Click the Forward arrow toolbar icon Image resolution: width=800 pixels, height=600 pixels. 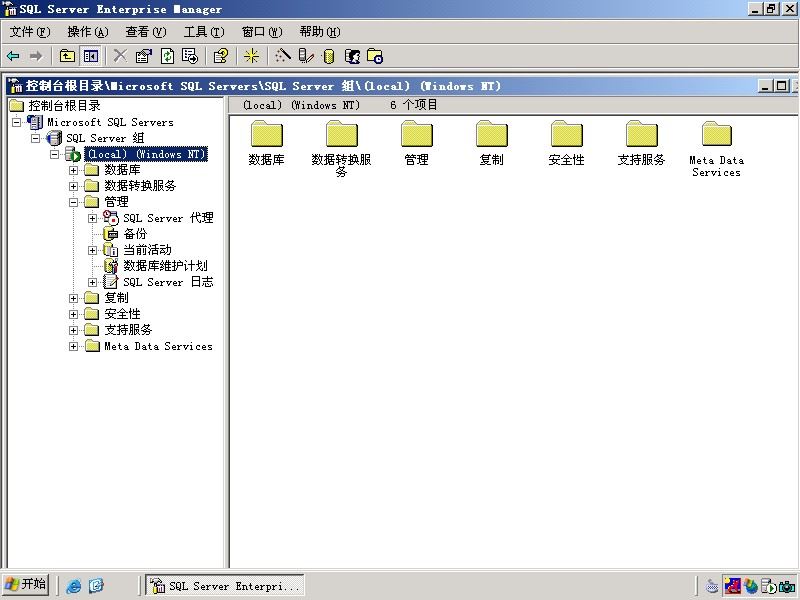[36, 56]
